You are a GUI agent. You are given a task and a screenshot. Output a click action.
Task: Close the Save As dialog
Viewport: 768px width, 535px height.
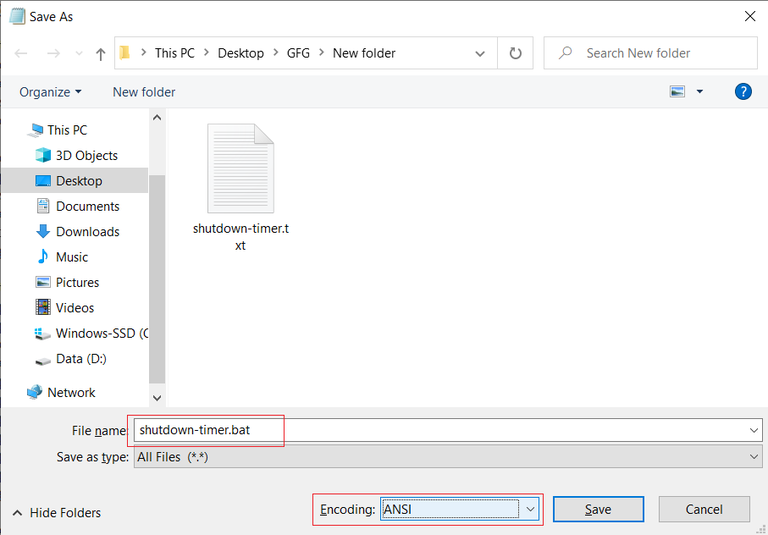tap(750, 16)
